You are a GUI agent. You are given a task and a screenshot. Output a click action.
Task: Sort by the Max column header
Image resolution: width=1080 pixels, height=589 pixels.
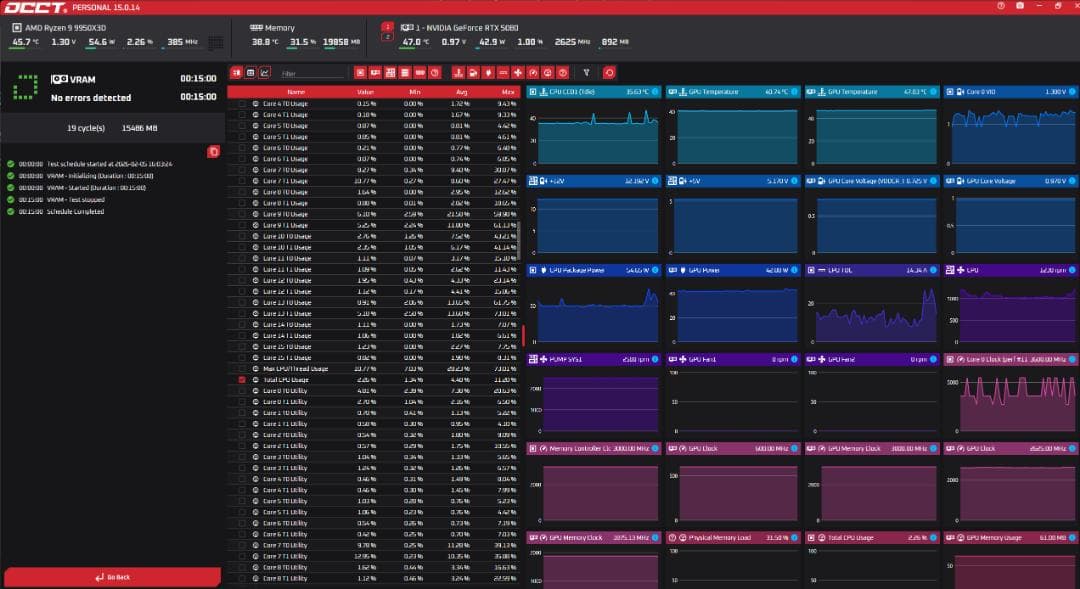508,91
